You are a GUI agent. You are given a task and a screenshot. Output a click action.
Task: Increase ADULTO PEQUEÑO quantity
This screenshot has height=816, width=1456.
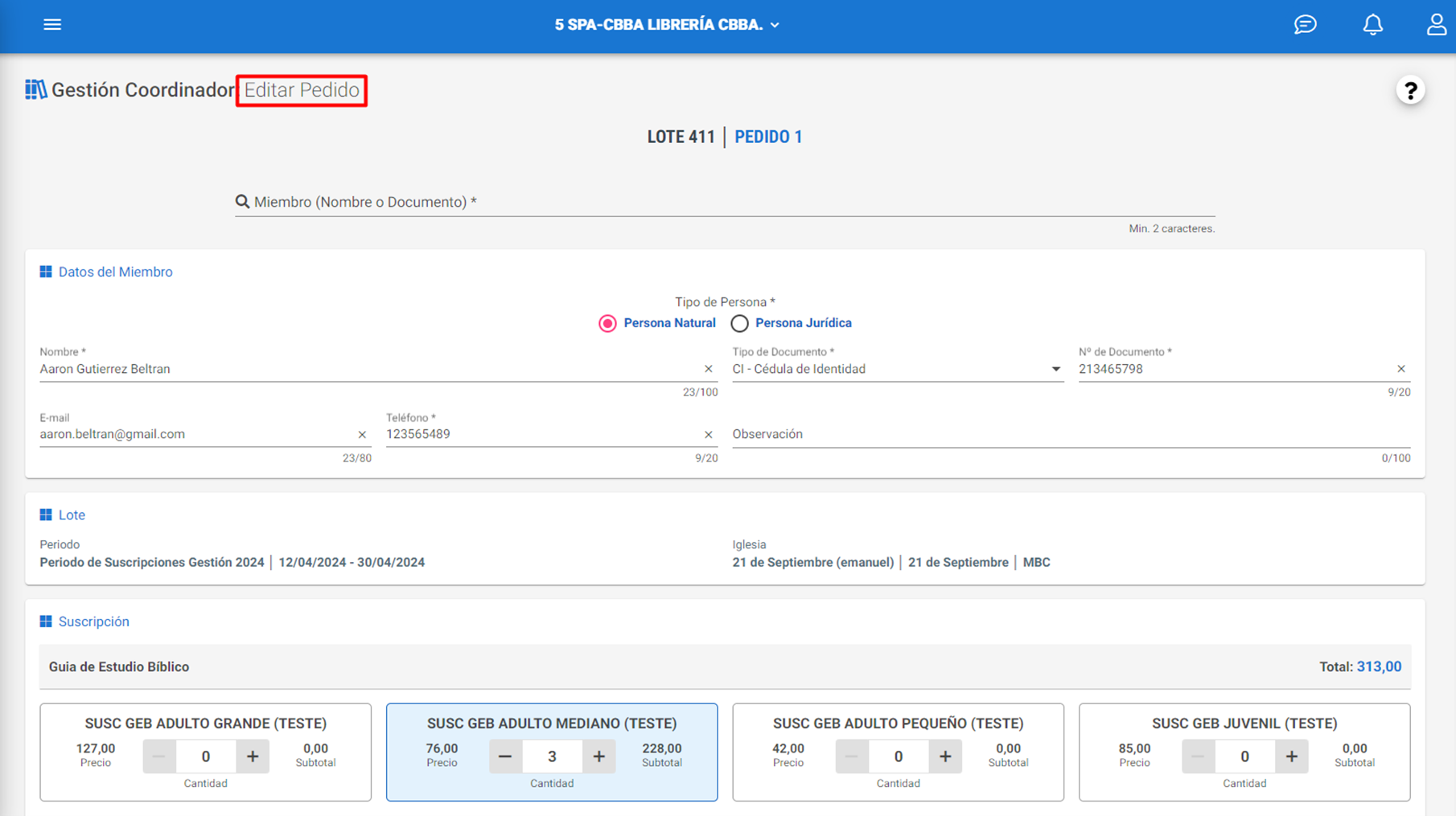click(x=945, y=757)
